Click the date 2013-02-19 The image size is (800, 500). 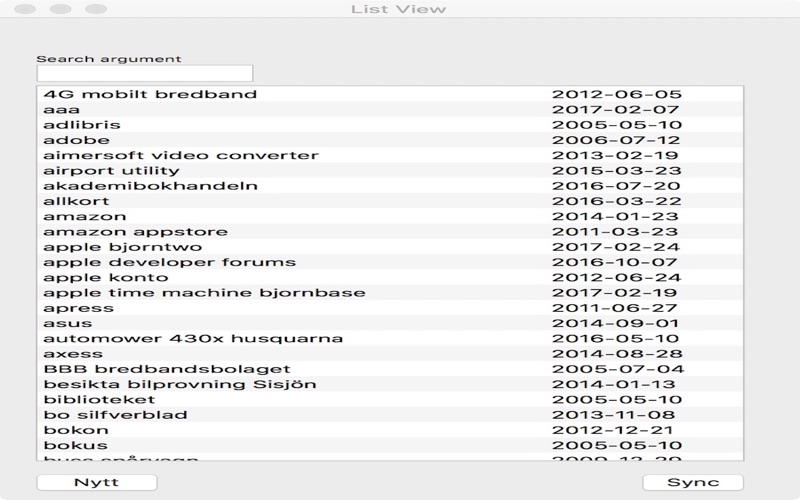pyautogui.click(x=615, y=156)
